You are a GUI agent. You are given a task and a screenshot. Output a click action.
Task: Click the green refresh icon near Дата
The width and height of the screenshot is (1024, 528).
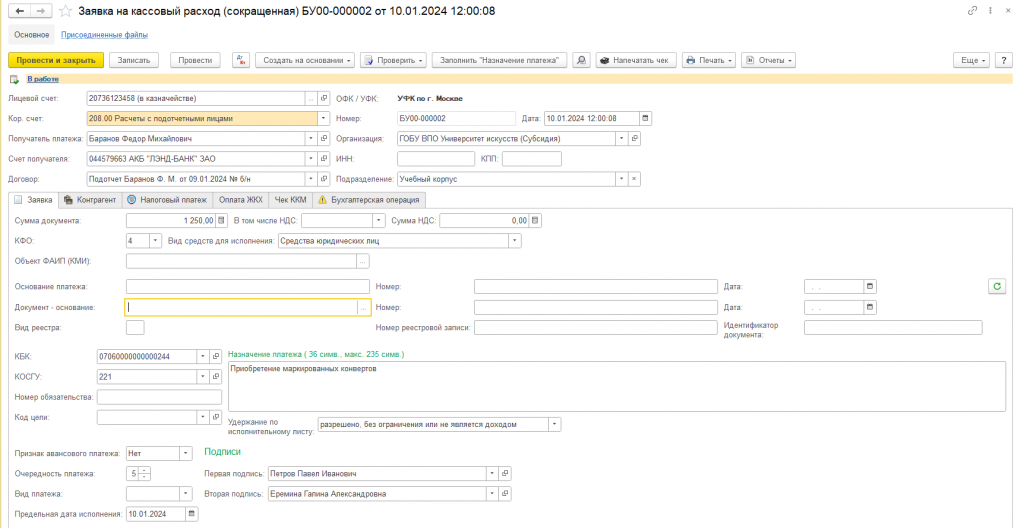(x=997, y=286)
